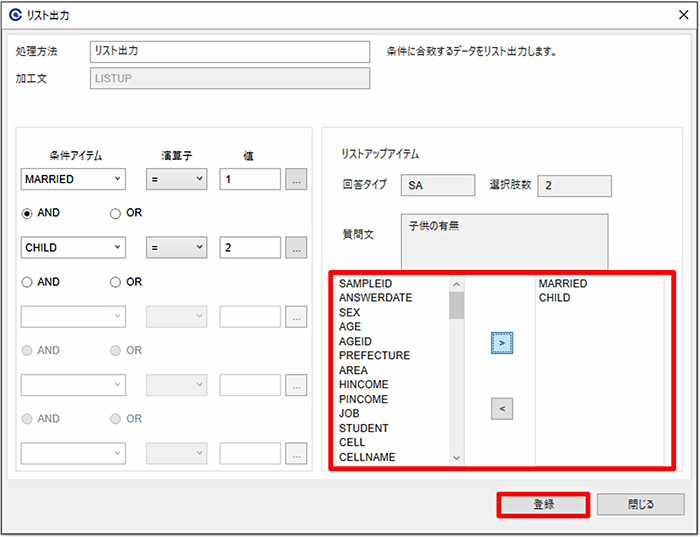Viewport: 700px width, 537px height.
Task: Select AGE in the item list
Action: click(350, 327)
